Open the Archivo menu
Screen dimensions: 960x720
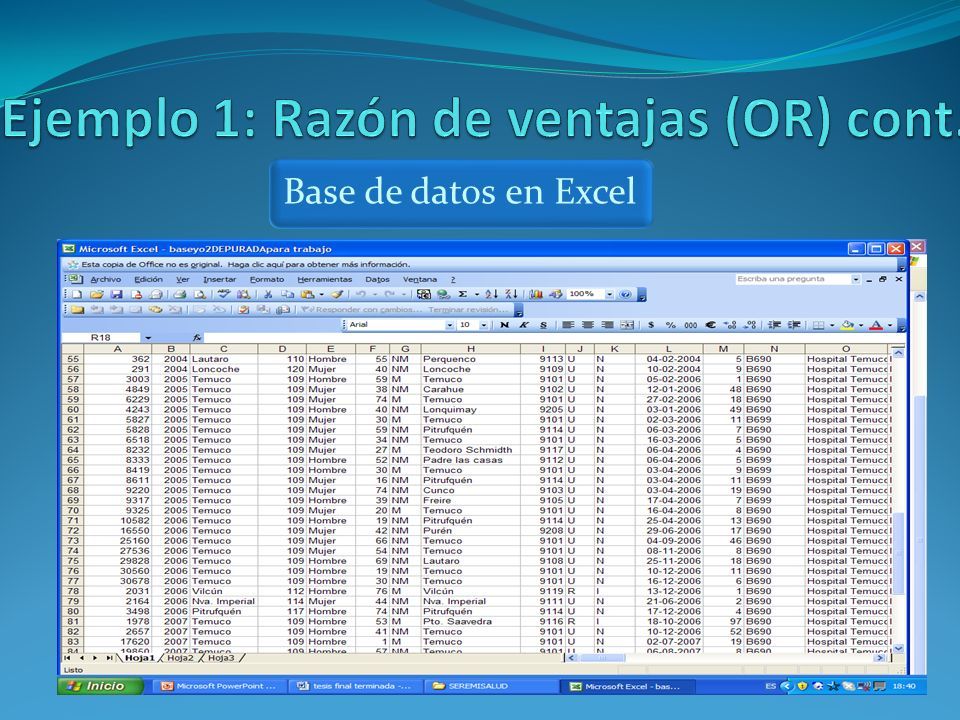click(105, 279)
